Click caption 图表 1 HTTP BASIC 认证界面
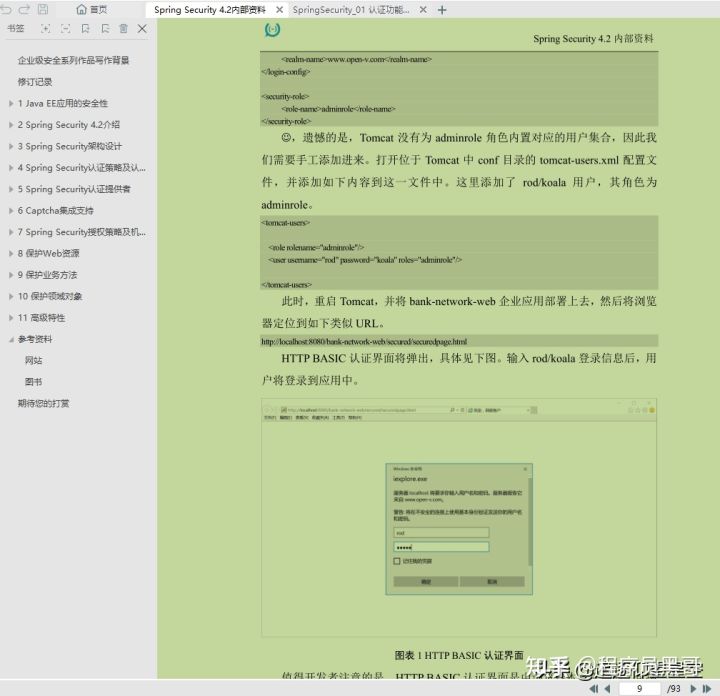Viewport: 720px width, 696px height. [x=459, y=655]
